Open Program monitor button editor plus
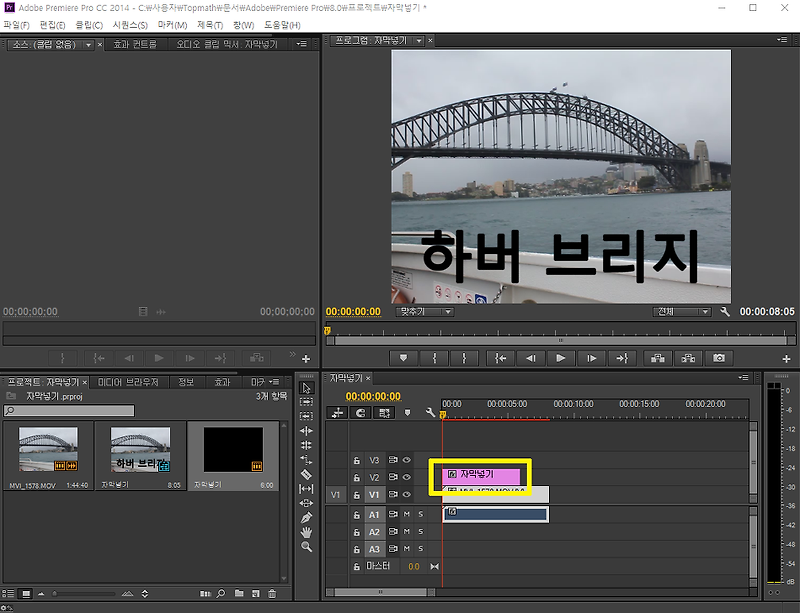 [x=786, y=359]
